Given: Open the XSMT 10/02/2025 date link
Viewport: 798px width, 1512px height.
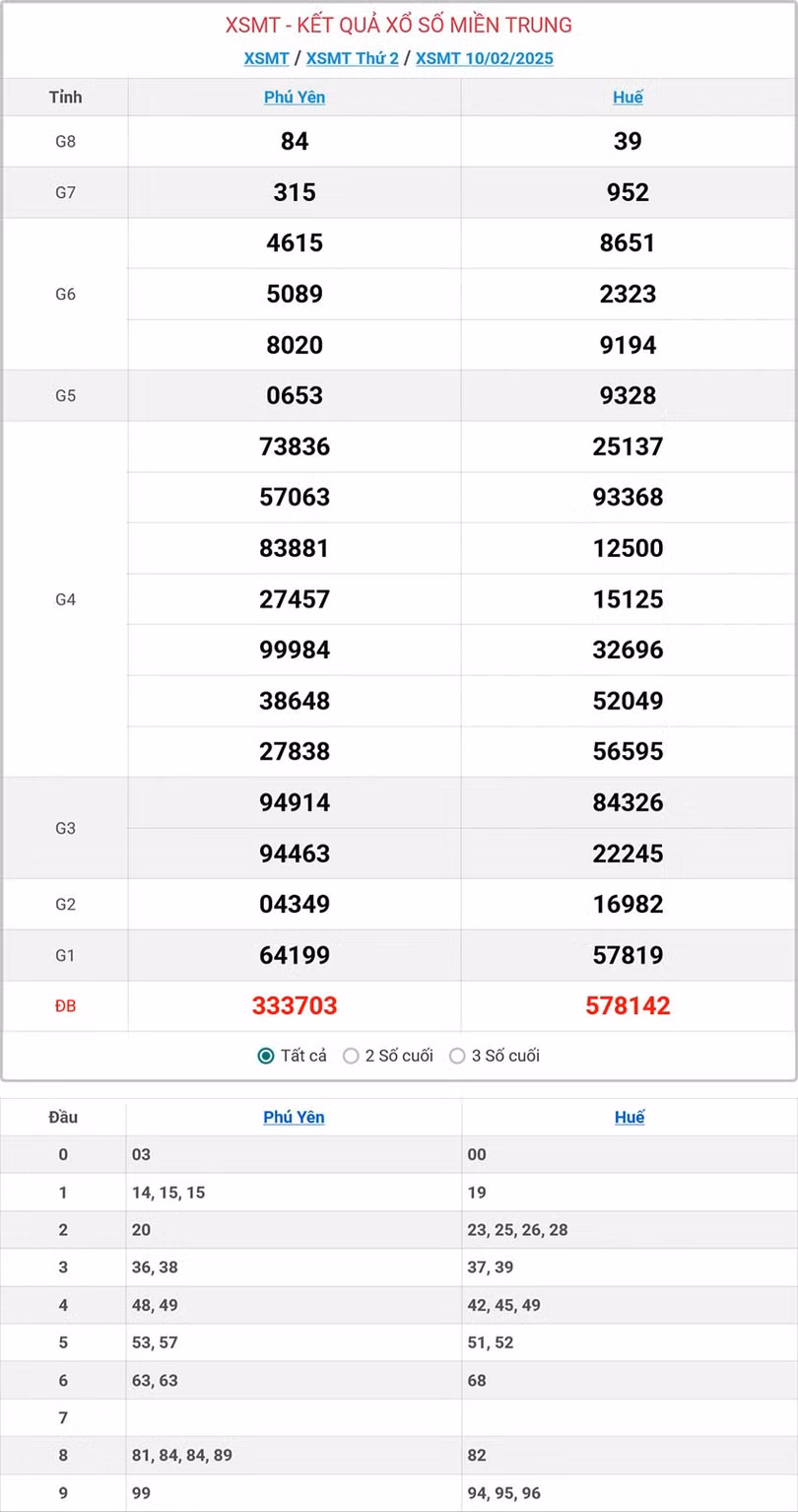Looking at the screenshot, I should coord(484,58).
